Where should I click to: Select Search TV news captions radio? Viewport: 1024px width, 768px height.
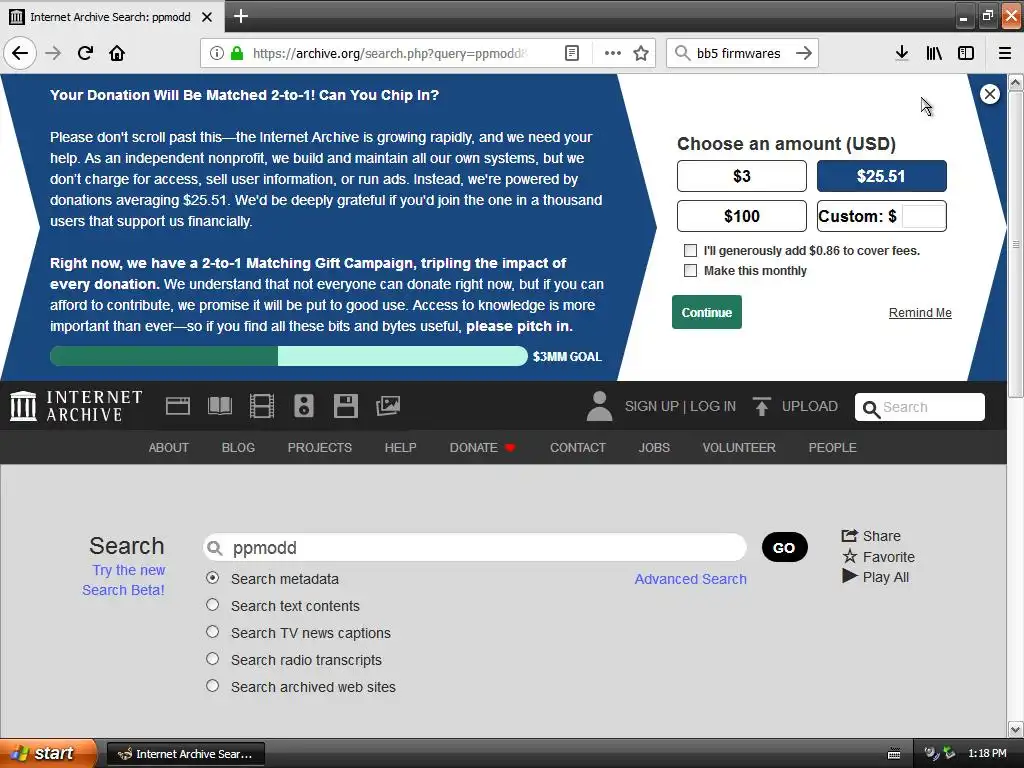click(212, 632)
